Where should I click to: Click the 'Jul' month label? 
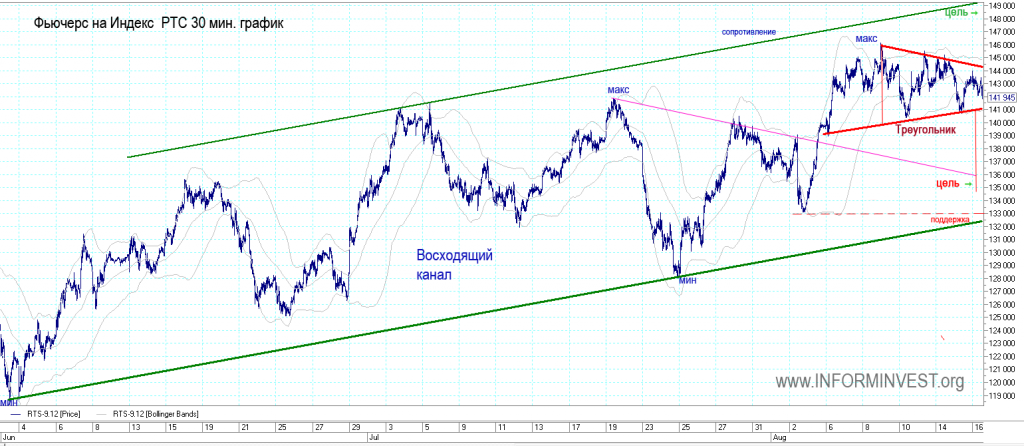coord(375,436)
